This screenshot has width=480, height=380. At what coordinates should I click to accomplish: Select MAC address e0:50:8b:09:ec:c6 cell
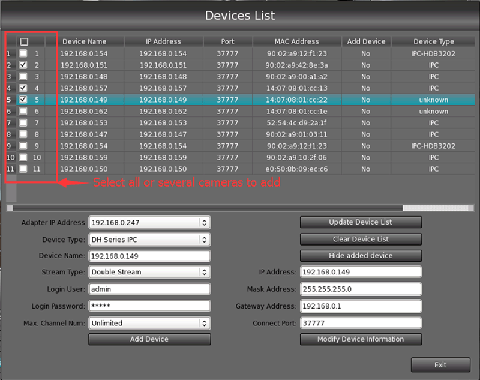tap(297, 169)
